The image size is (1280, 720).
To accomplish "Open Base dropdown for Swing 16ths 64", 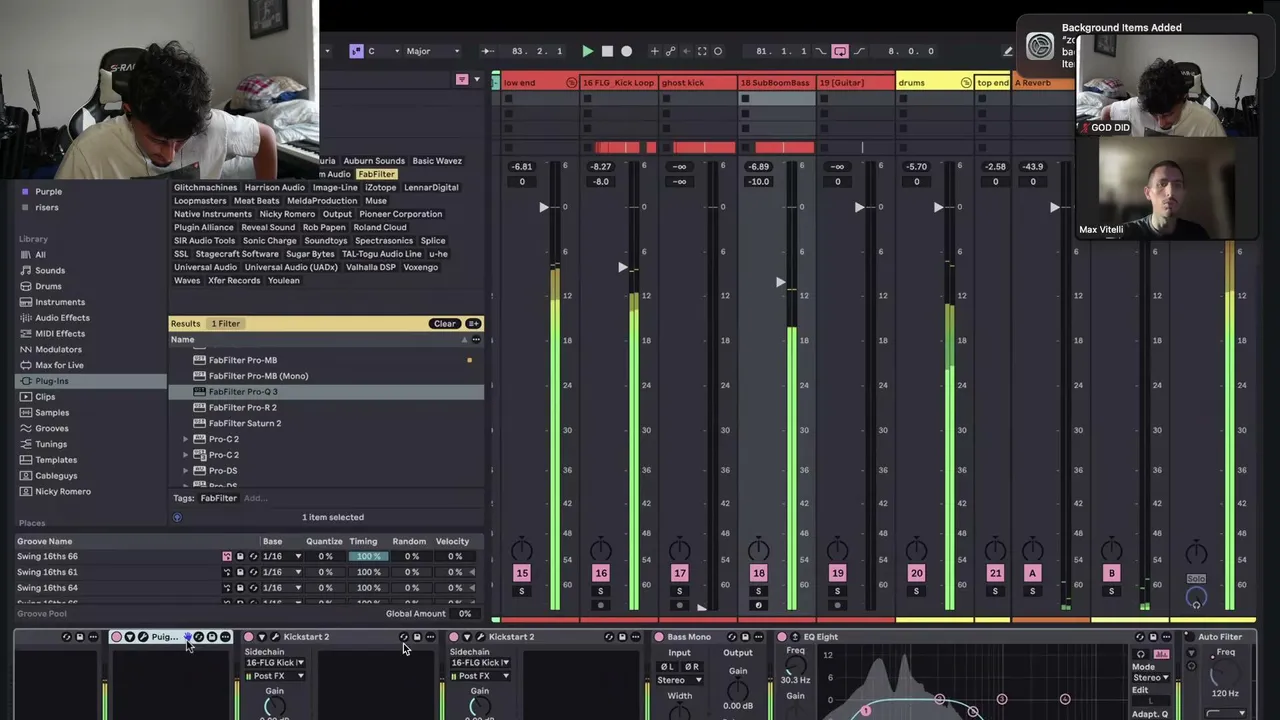I will [x=282, y=588].
